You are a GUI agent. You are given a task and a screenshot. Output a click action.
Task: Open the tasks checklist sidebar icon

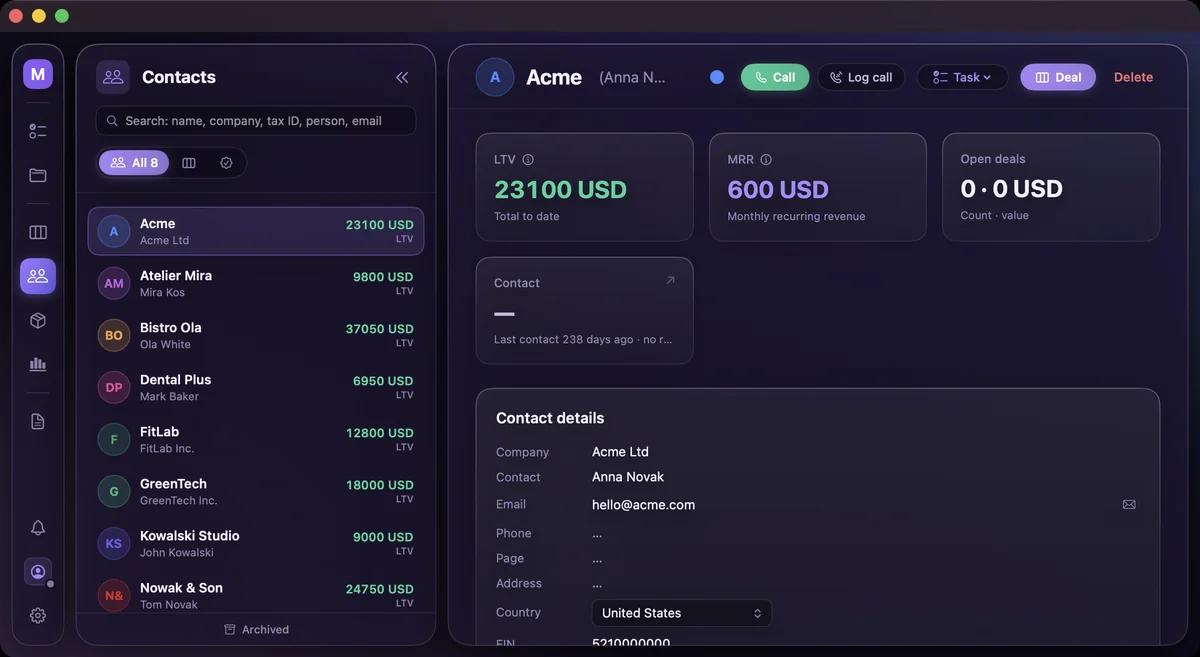coord(38,131)
